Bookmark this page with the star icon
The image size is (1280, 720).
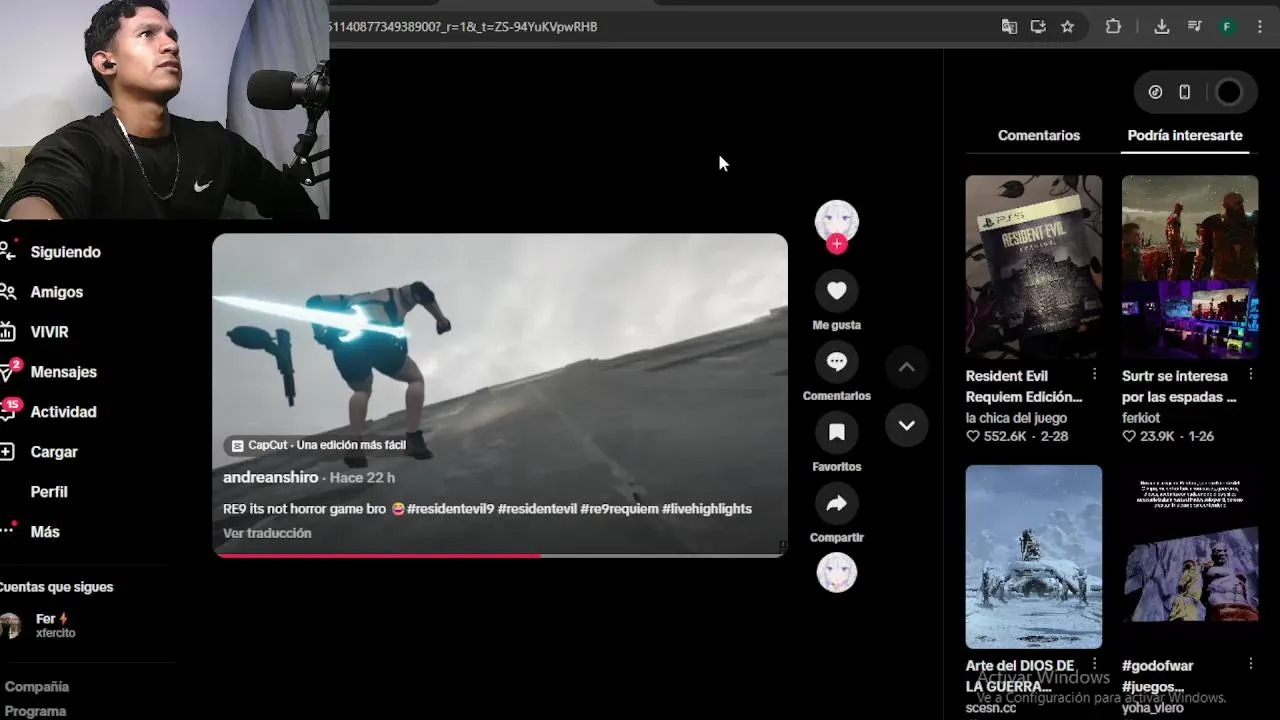pos(1067,27)
